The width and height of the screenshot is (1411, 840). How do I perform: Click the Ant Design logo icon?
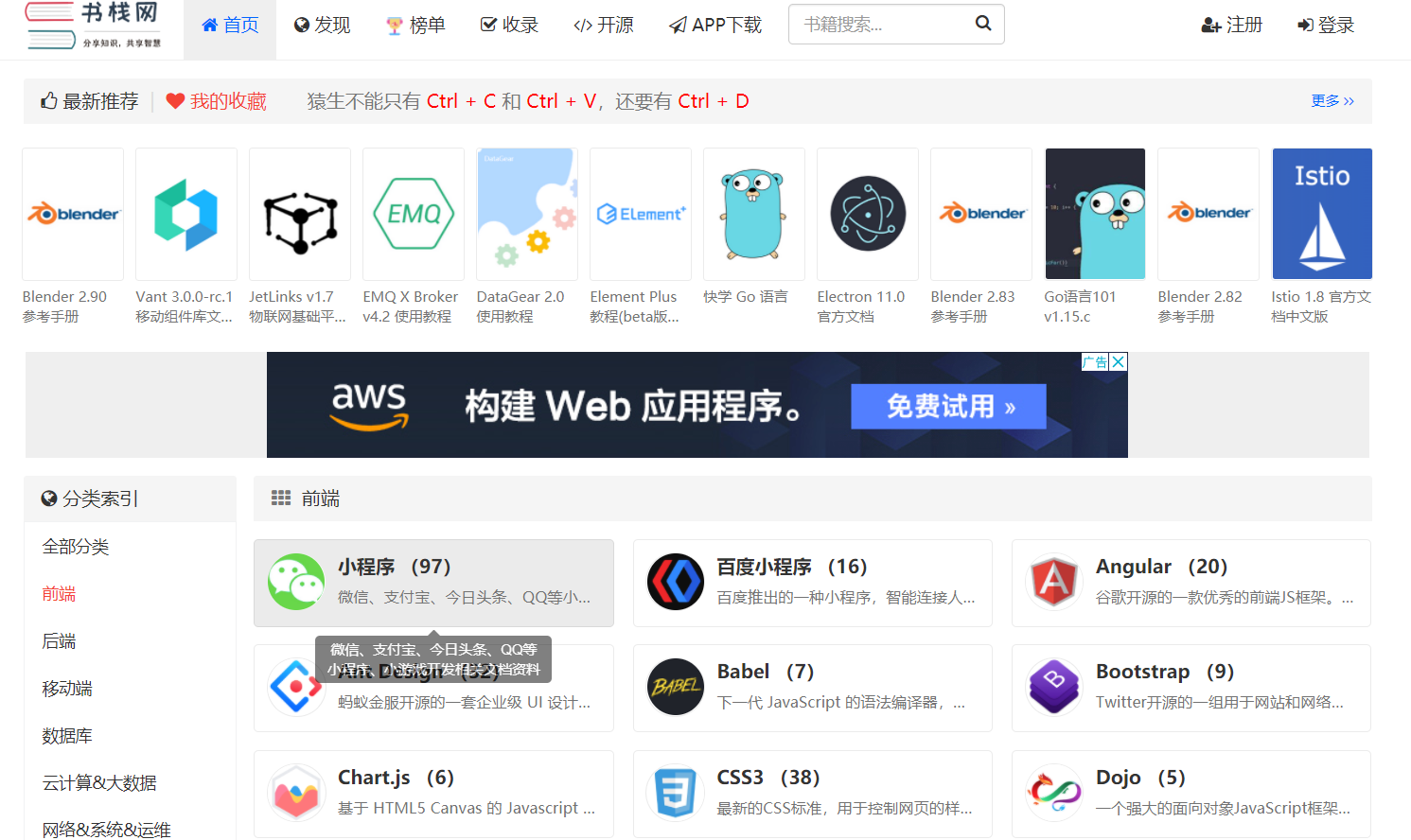(x=296, y=687)
